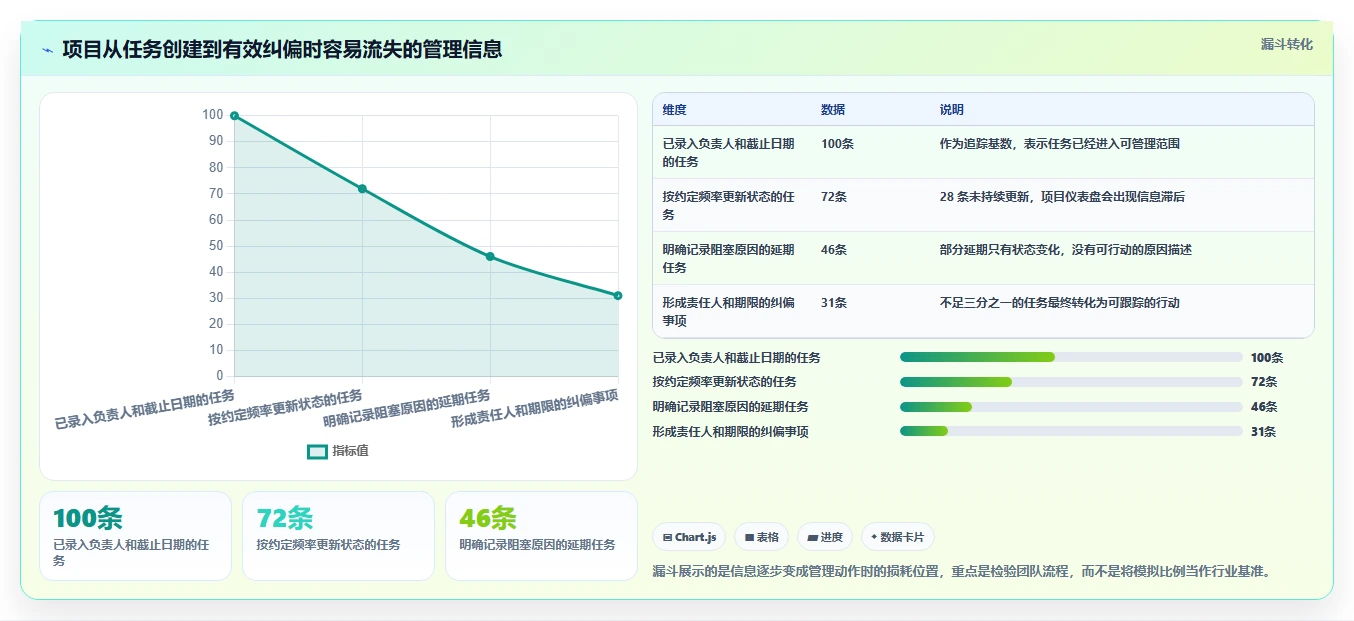Click y-axis tick label 50
The image size is (1354, 621).
point(216,246)
